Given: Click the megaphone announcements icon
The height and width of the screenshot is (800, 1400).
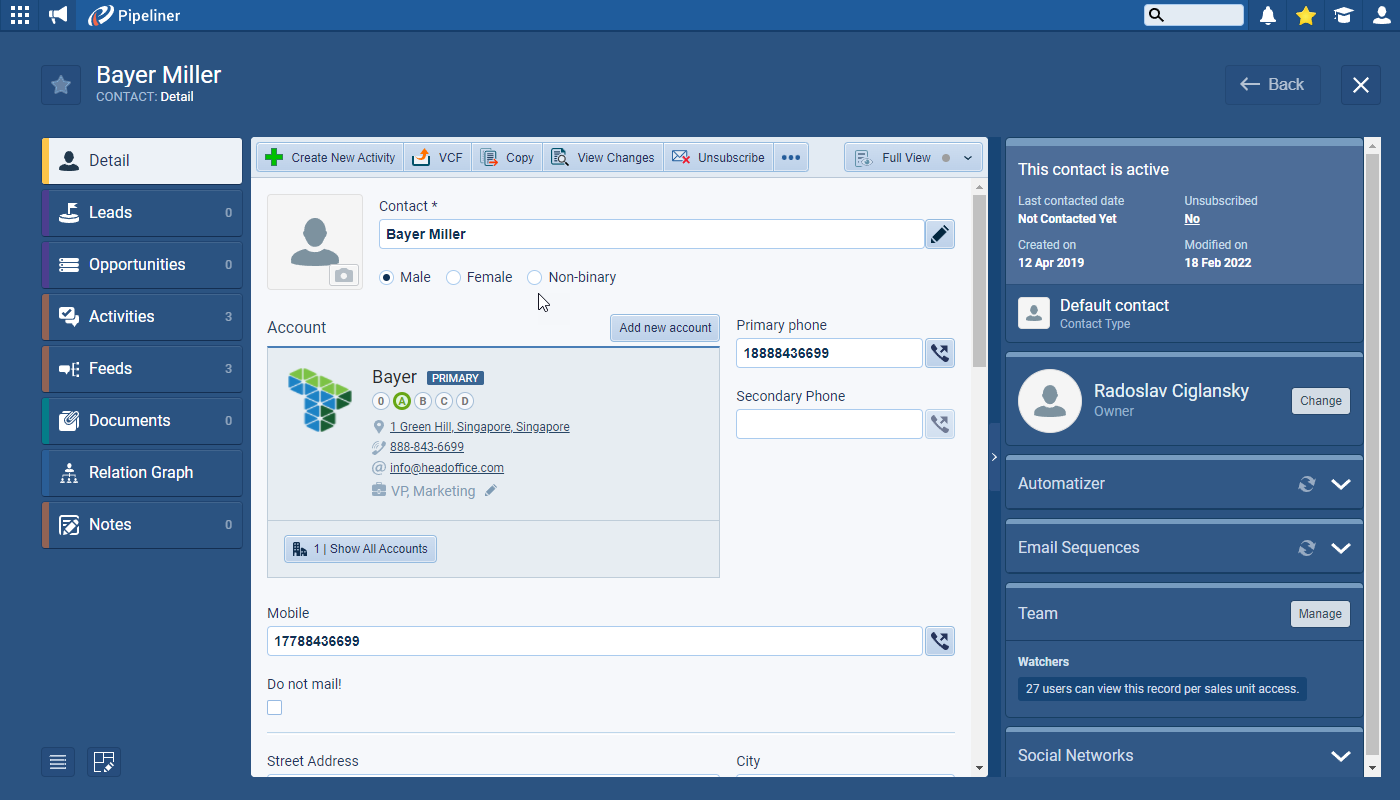Looking at the screenshot, I should [x=58, y=15].
